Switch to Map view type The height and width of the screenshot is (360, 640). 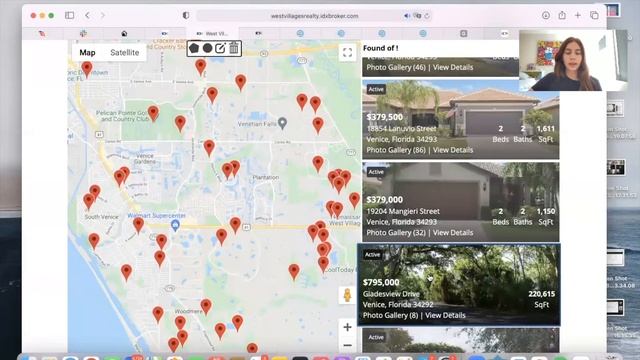87,52
